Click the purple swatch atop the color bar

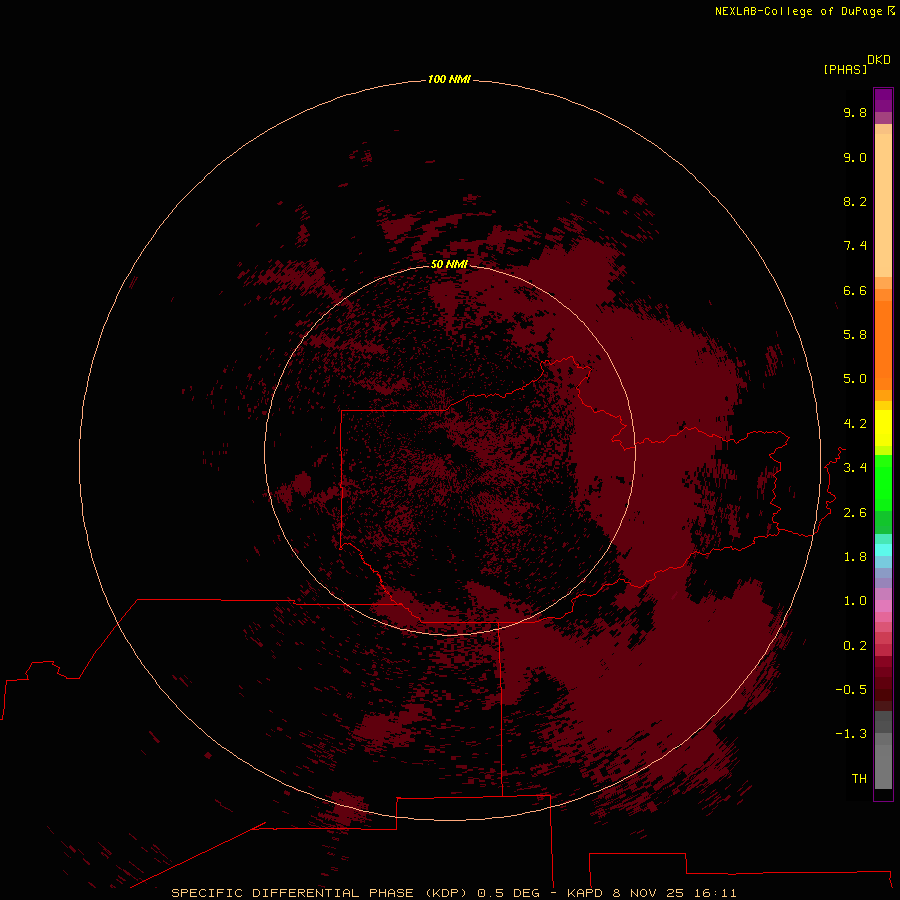pos(883,100)
